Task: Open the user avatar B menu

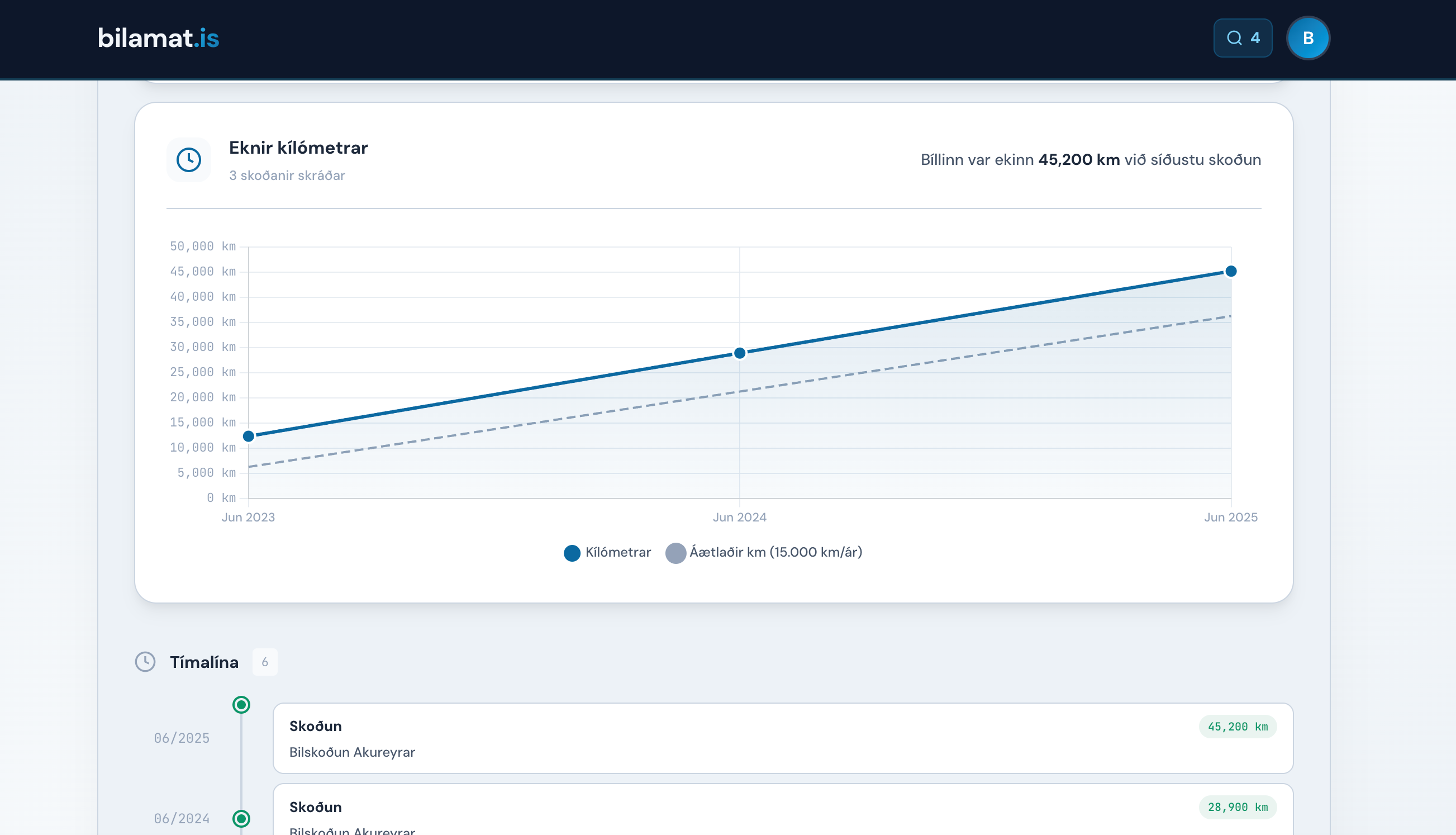Action: coord(1307,38)
